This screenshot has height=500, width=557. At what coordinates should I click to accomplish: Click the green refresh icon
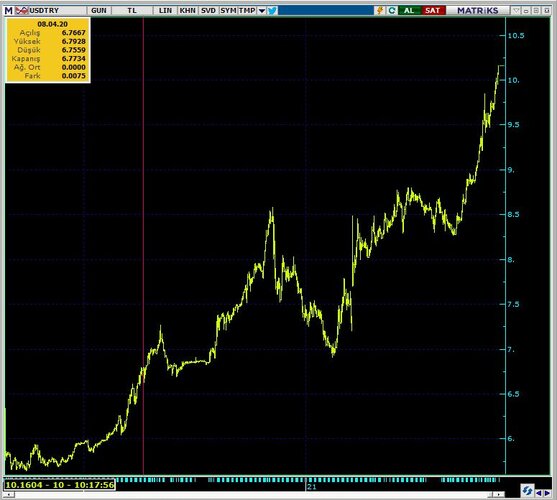coord(392,11)
